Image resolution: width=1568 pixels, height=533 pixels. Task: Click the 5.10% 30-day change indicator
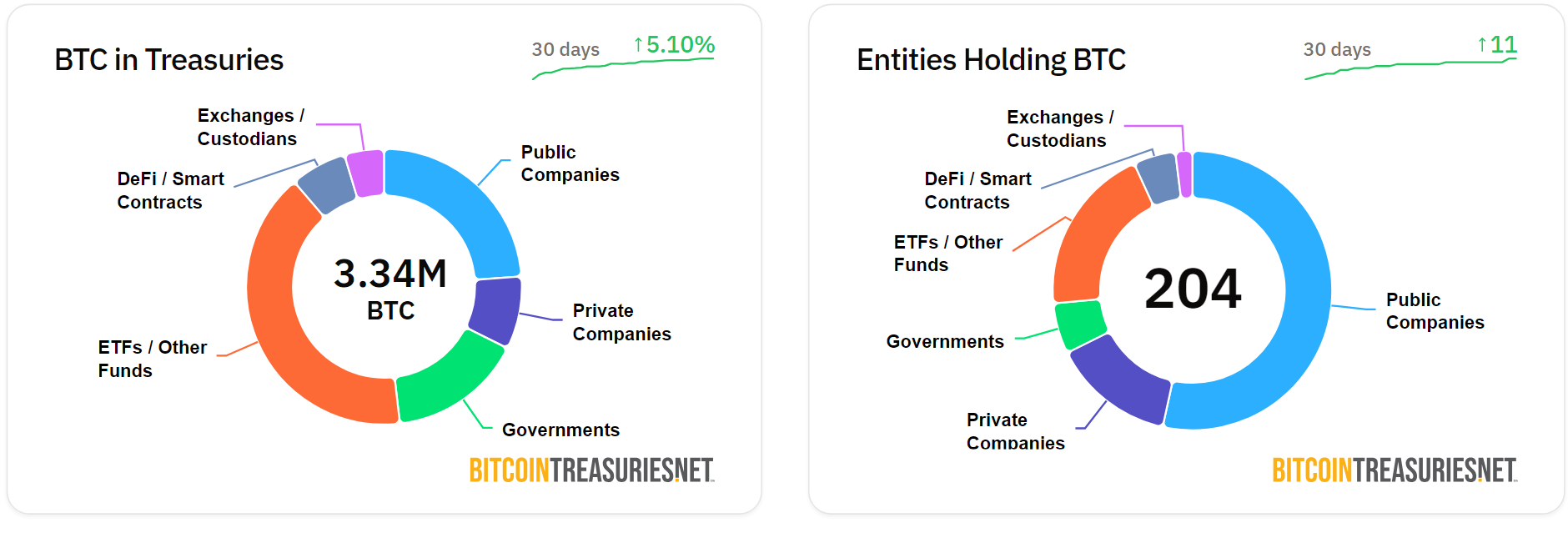pyautogui.click(x=674, y=45)
